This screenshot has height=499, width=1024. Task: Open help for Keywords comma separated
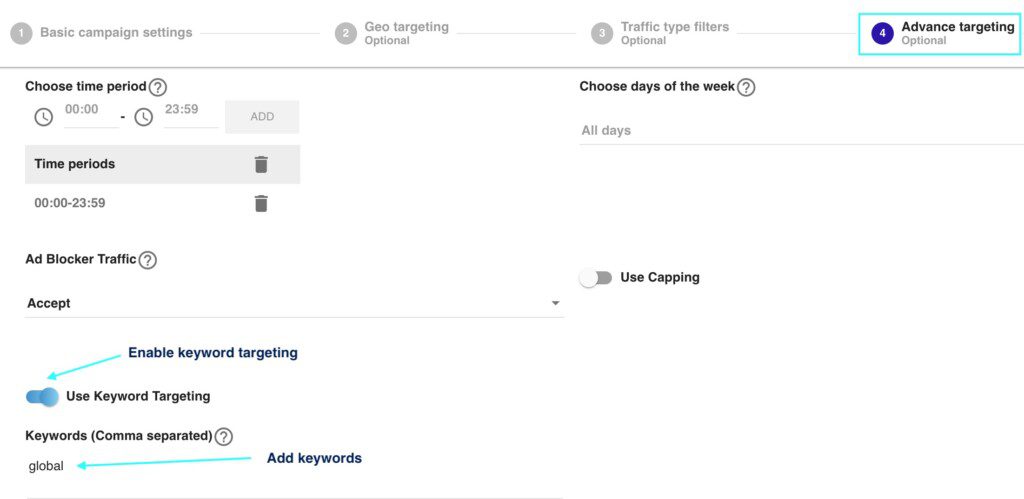(224, 436)
